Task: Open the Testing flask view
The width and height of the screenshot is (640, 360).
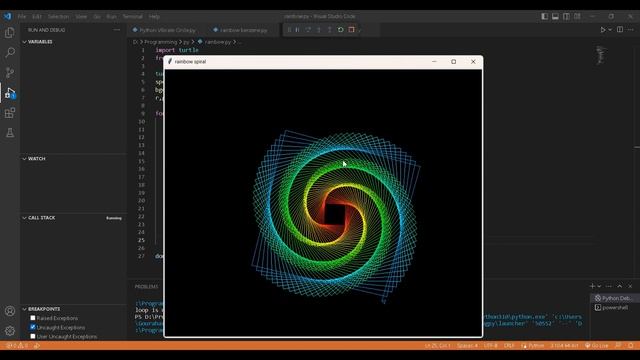Action: pos(10,133)
